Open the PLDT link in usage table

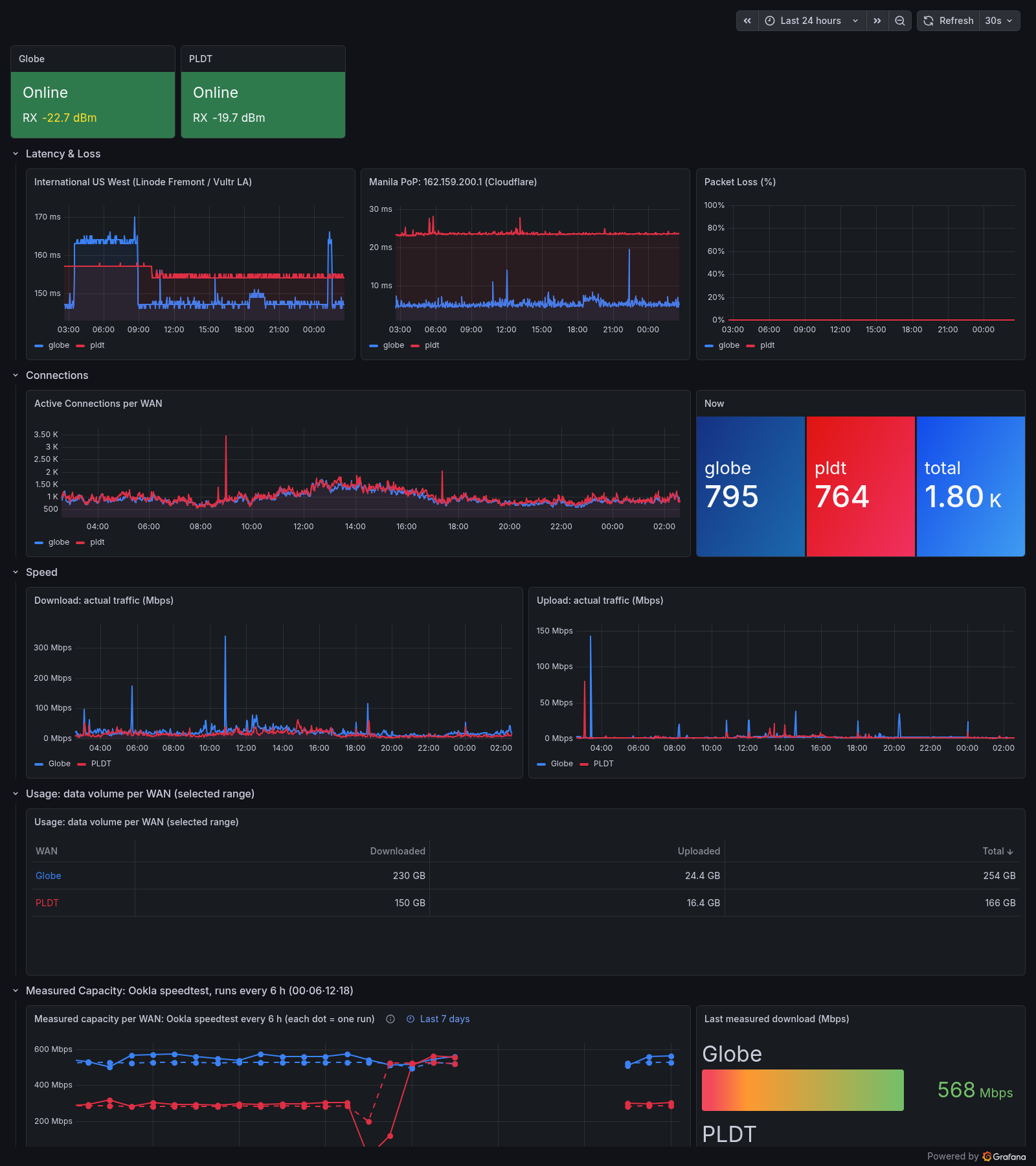point(47,903)
